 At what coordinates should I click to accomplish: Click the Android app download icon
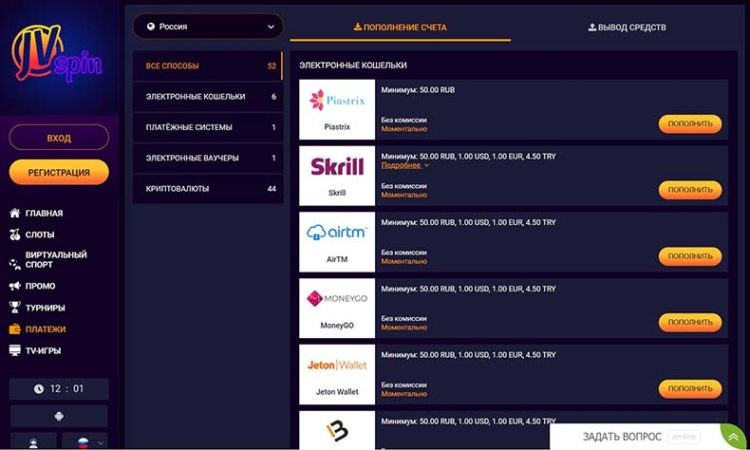(59, 416)
